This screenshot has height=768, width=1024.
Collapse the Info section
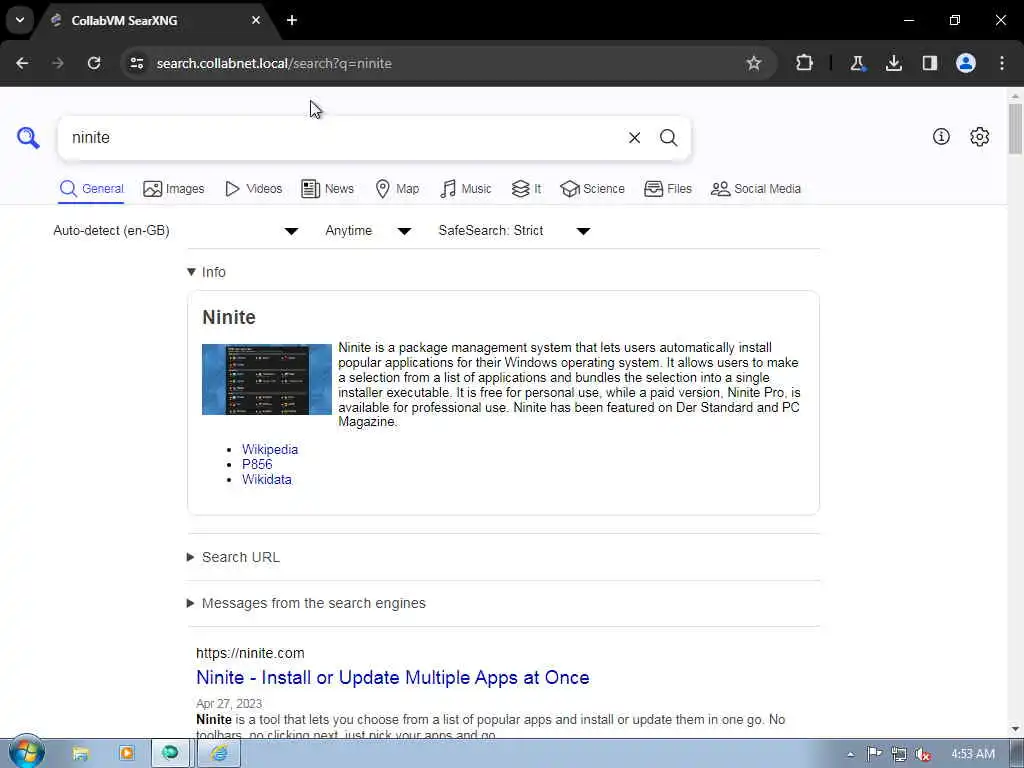206,272
